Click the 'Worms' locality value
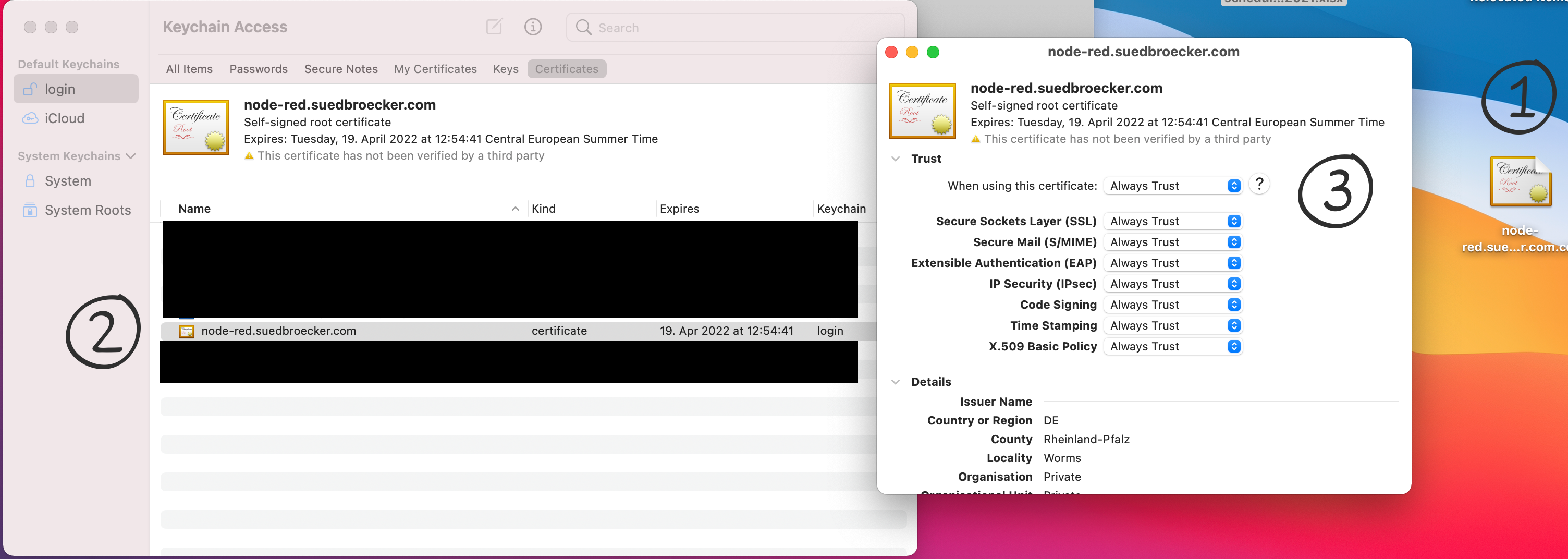The height and width of the screenshot is (559, 1568). tap(1062, 458)
